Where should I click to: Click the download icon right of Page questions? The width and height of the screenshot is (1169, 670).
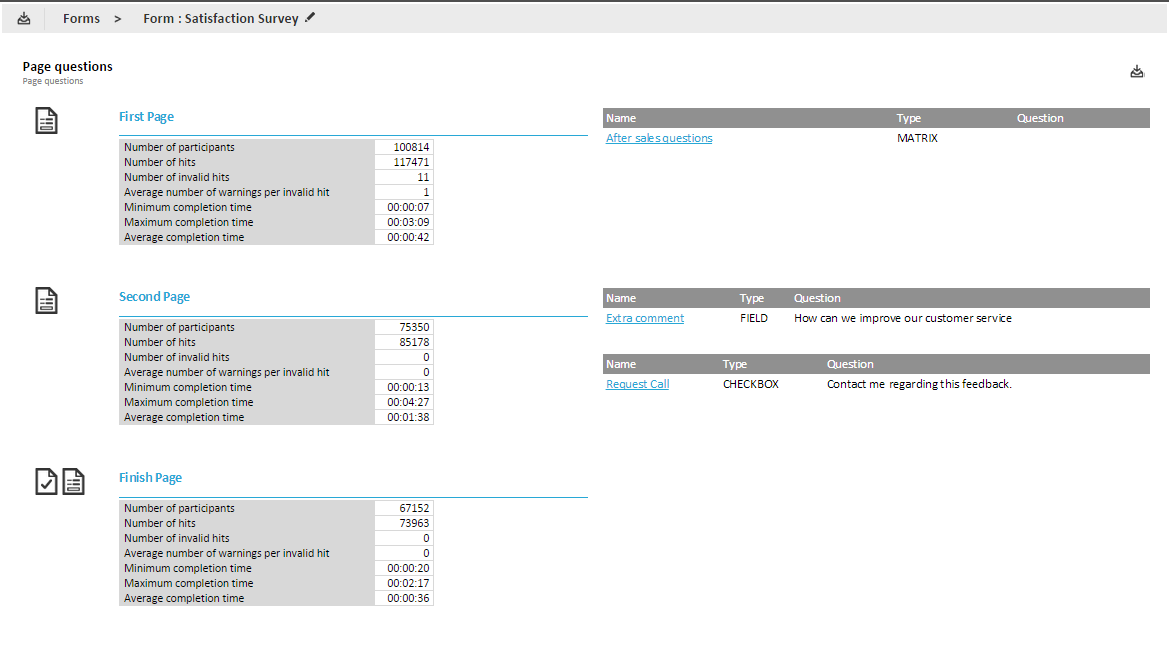(1136, 71)
